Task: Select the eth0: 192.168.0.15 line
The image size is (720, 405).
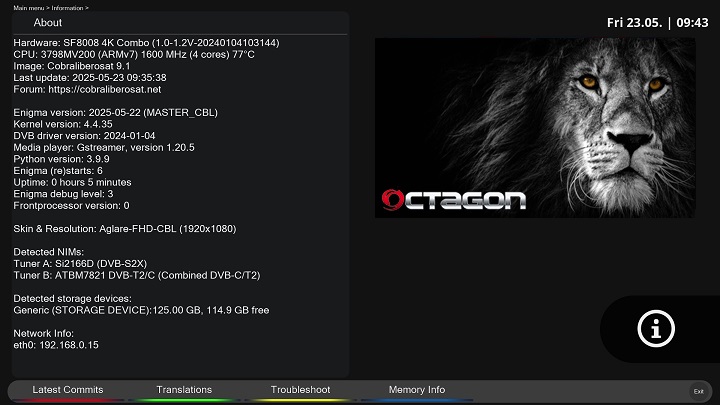Action: pyautogui.click(x=56, y=345)
